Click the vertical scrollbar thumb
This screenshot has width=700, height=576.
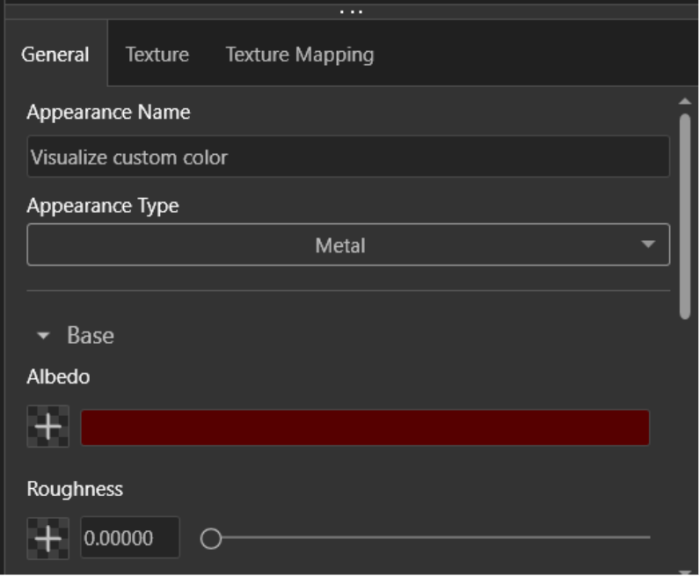pyautogui.click(x=685, y=215)
